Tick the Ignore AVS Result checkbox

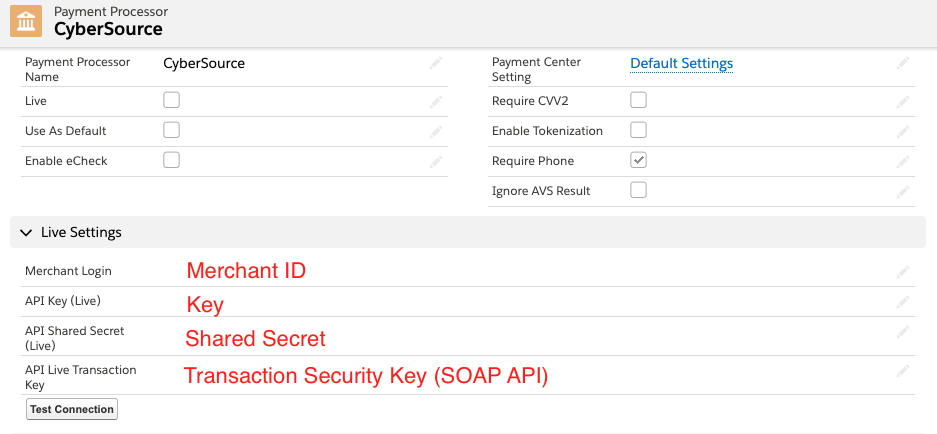click(639, 190)
